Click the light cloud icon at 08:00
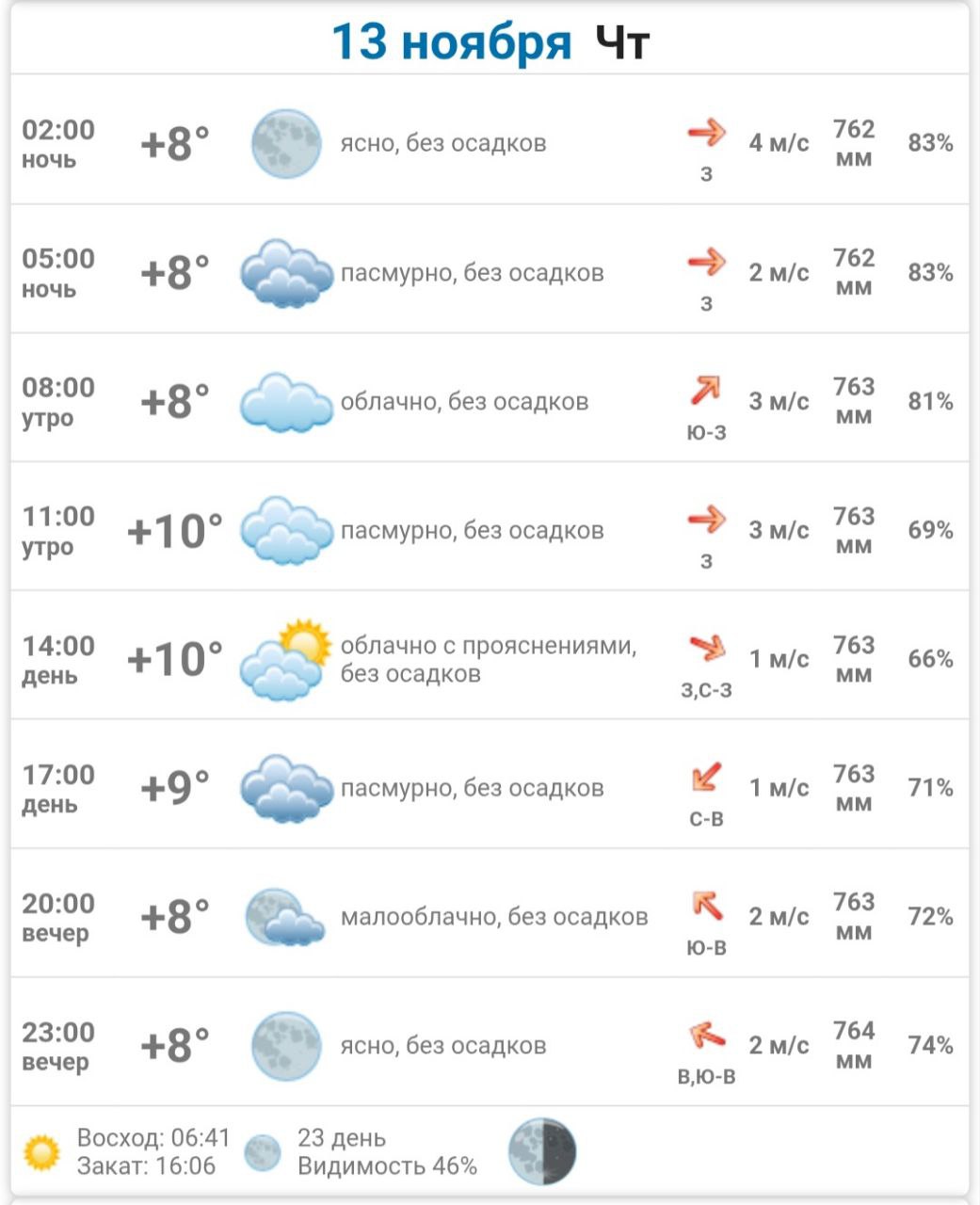The image size is (980, 1205). [286, 402]
